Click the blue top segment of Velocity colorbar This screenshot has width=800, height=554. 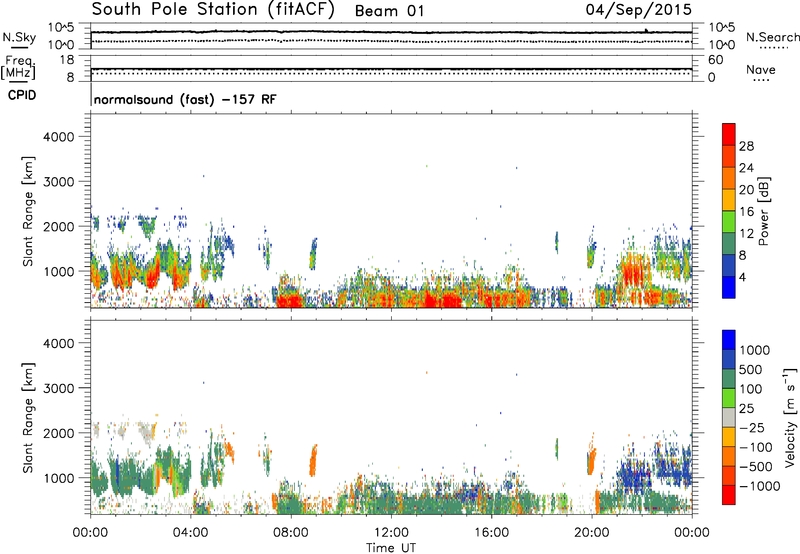(x=729, y=340)
